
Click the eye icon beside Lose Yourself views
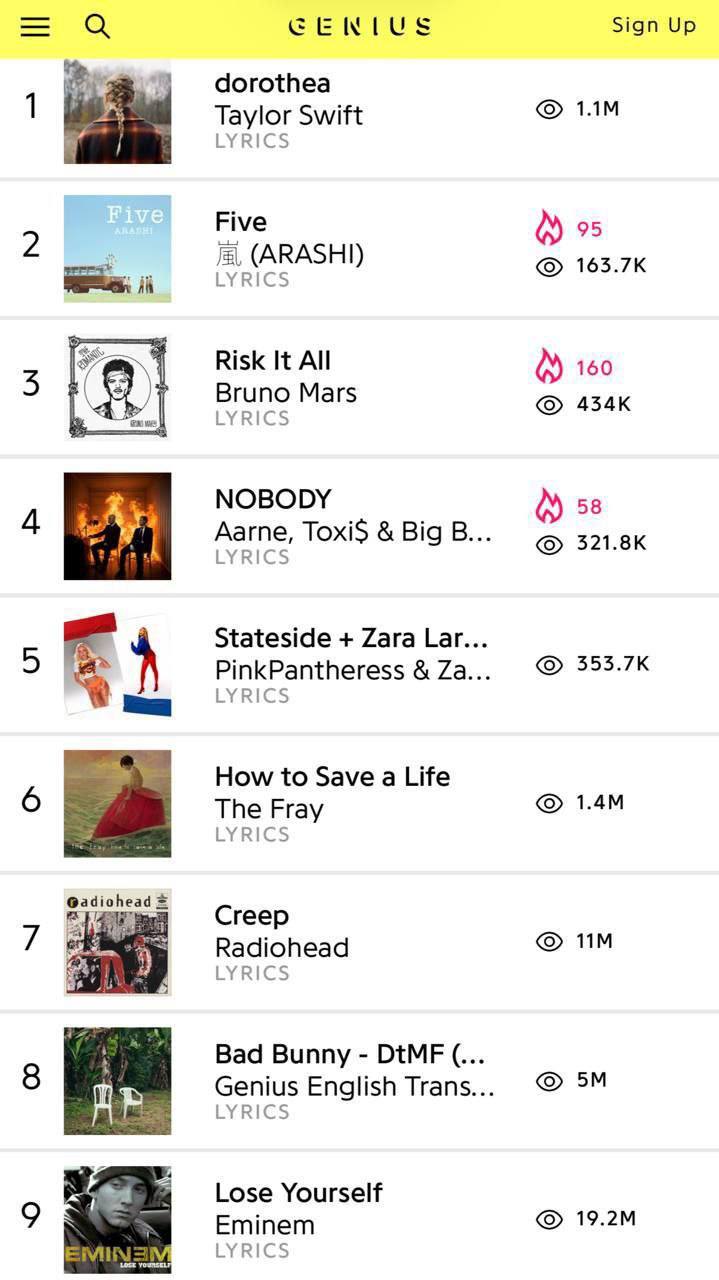point(549,1219)
